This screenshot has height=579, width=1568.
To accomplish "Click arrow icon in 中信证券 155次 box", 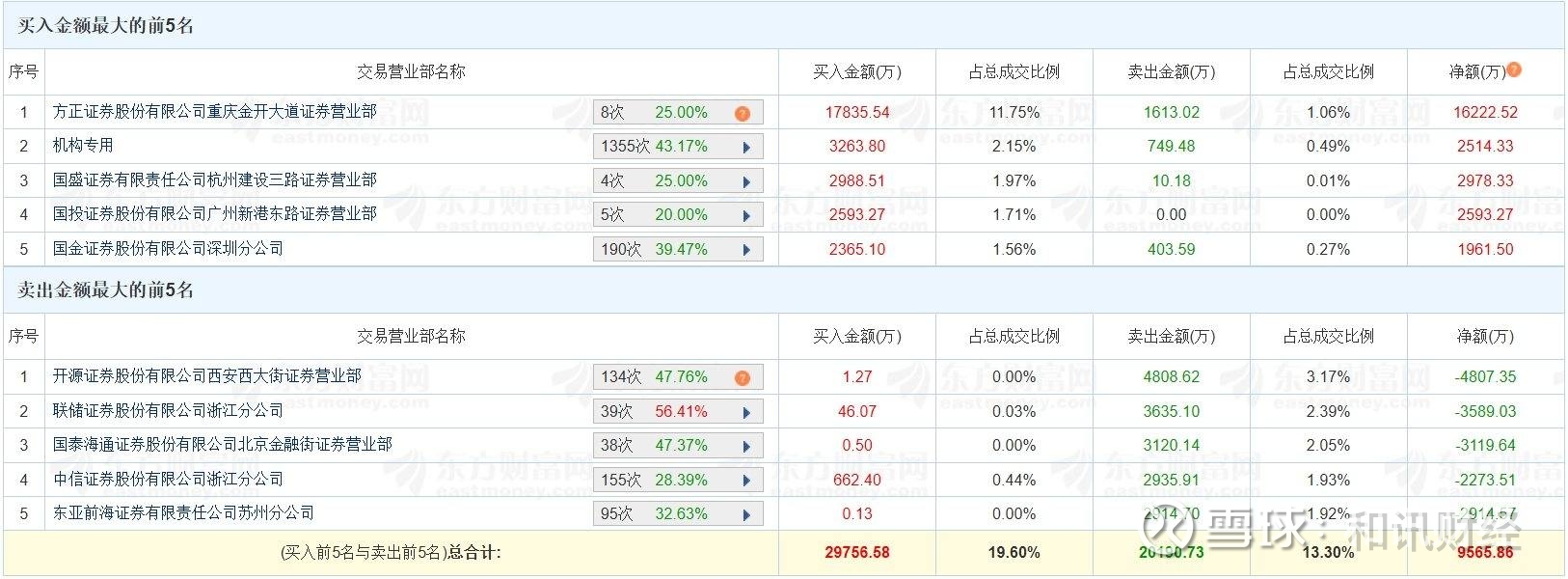I will pos(746,481).
